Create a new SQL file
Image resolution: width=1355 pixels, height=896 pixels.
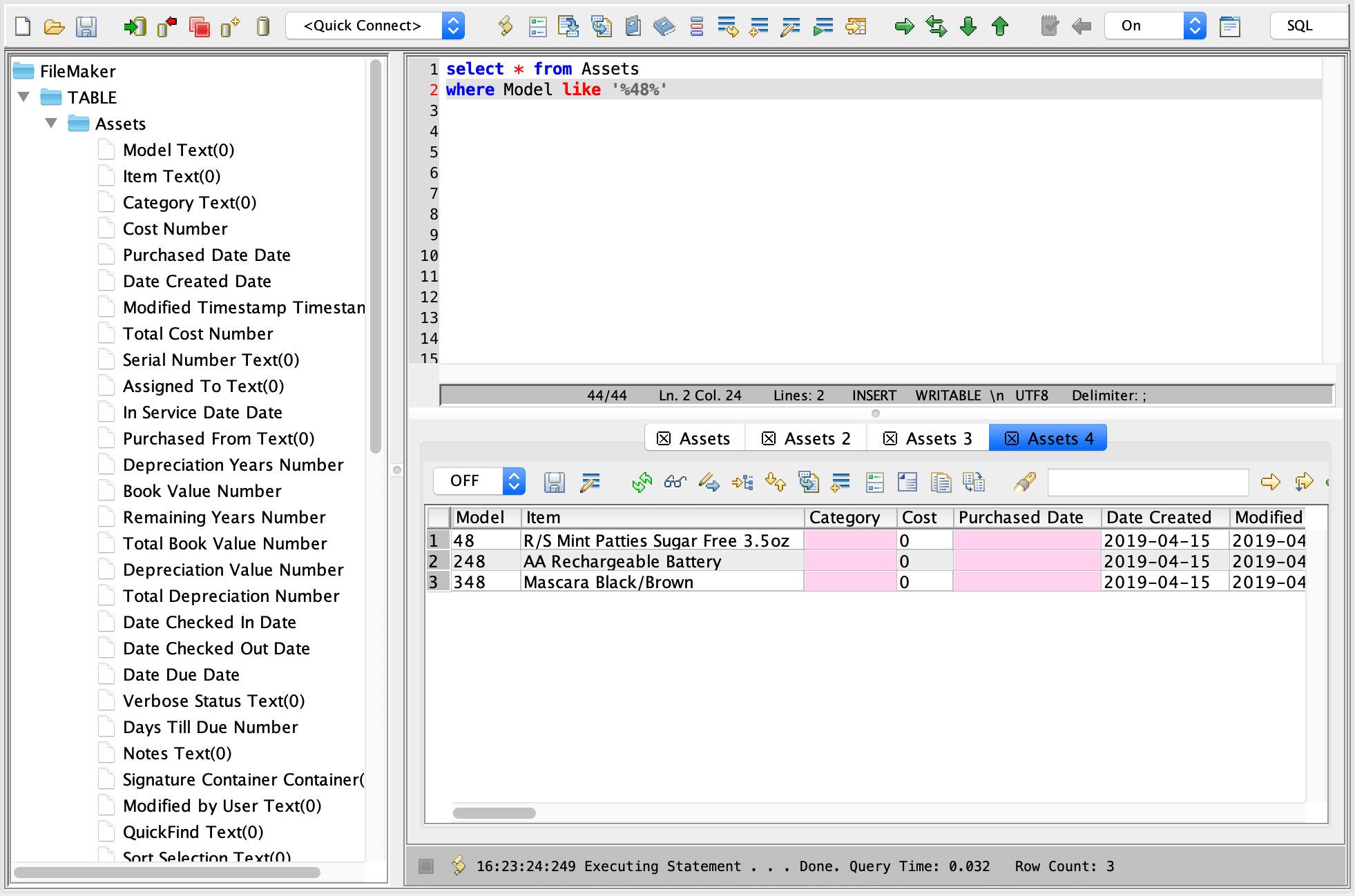point(23,26)
